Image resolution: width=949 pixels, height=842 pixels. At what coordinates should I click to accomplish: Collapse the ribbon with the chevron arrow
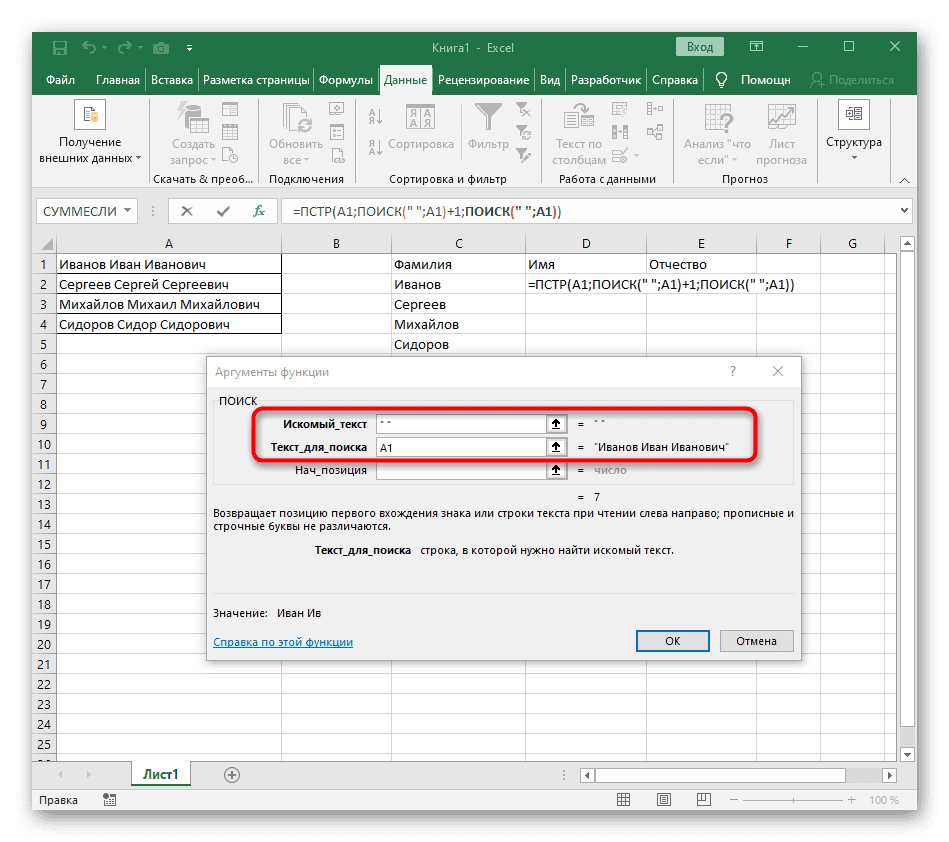(x=905, y=180)
